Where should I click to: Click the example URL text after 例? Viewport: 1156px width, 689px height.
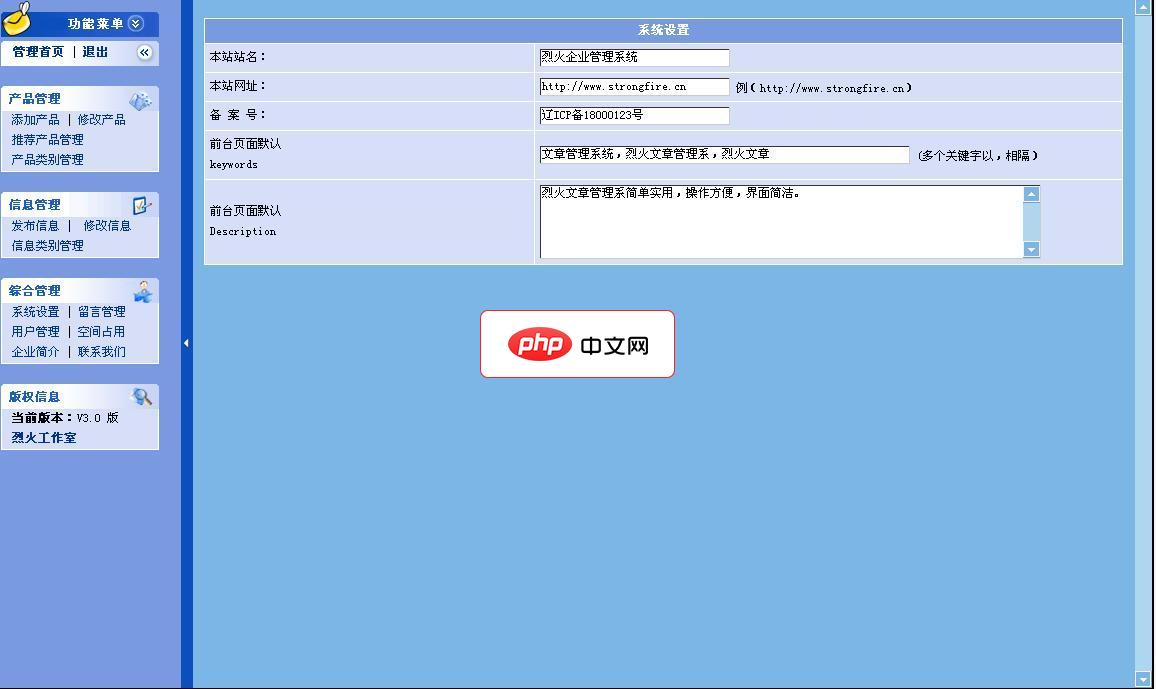pyautogui.click(x=832, y=88)
